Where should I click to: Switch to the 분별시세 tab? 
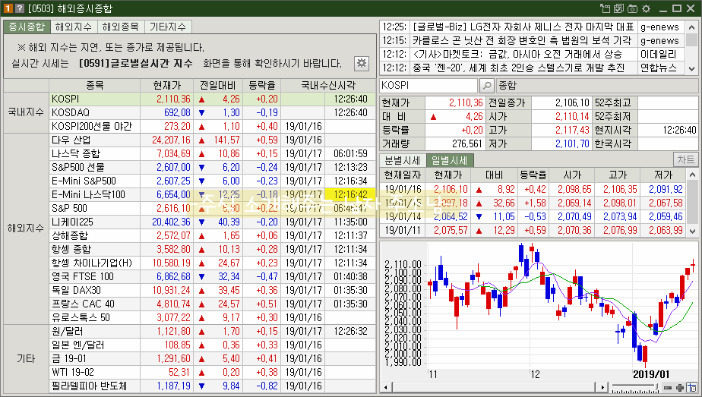(402, 160)
